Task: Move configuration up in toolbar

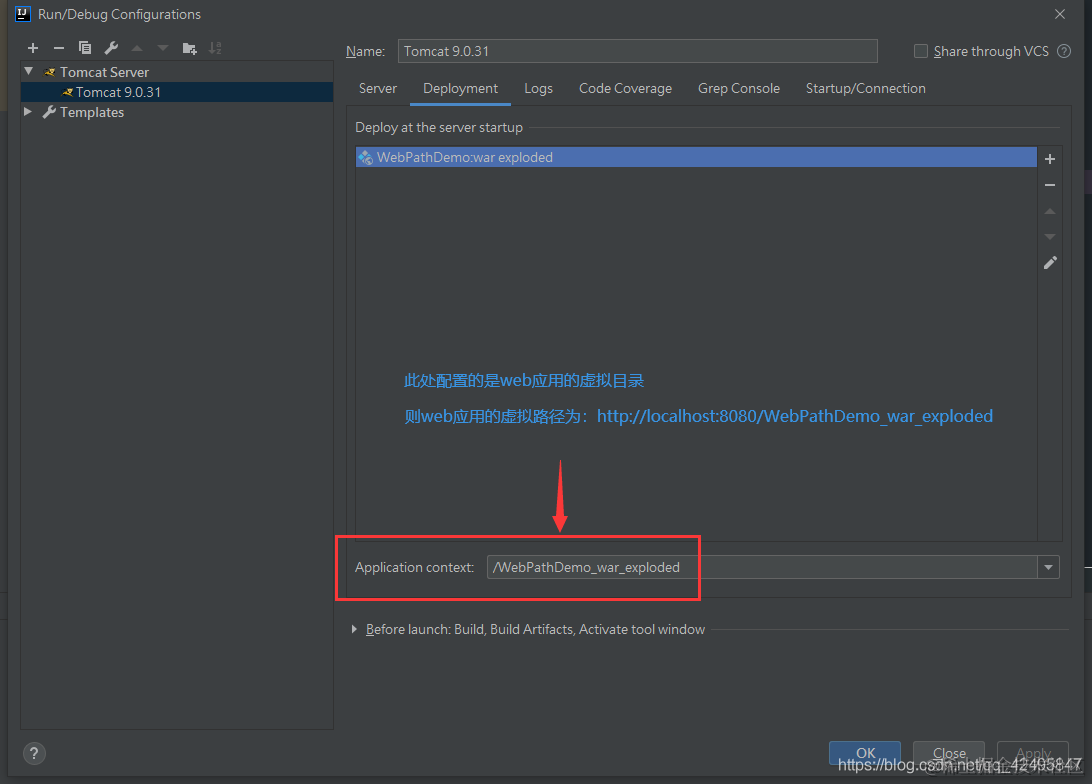Action: click(137, 48)
